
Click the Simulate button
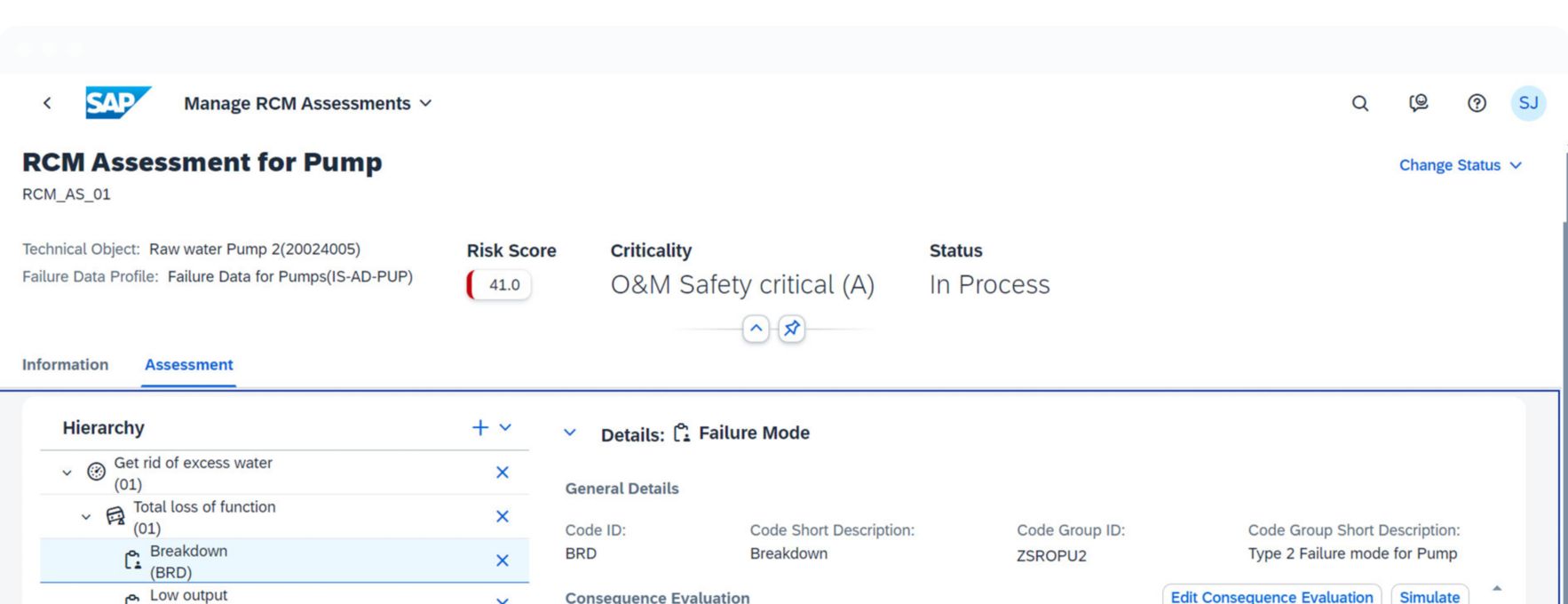pyautogui.click(x=1429, y=596)
